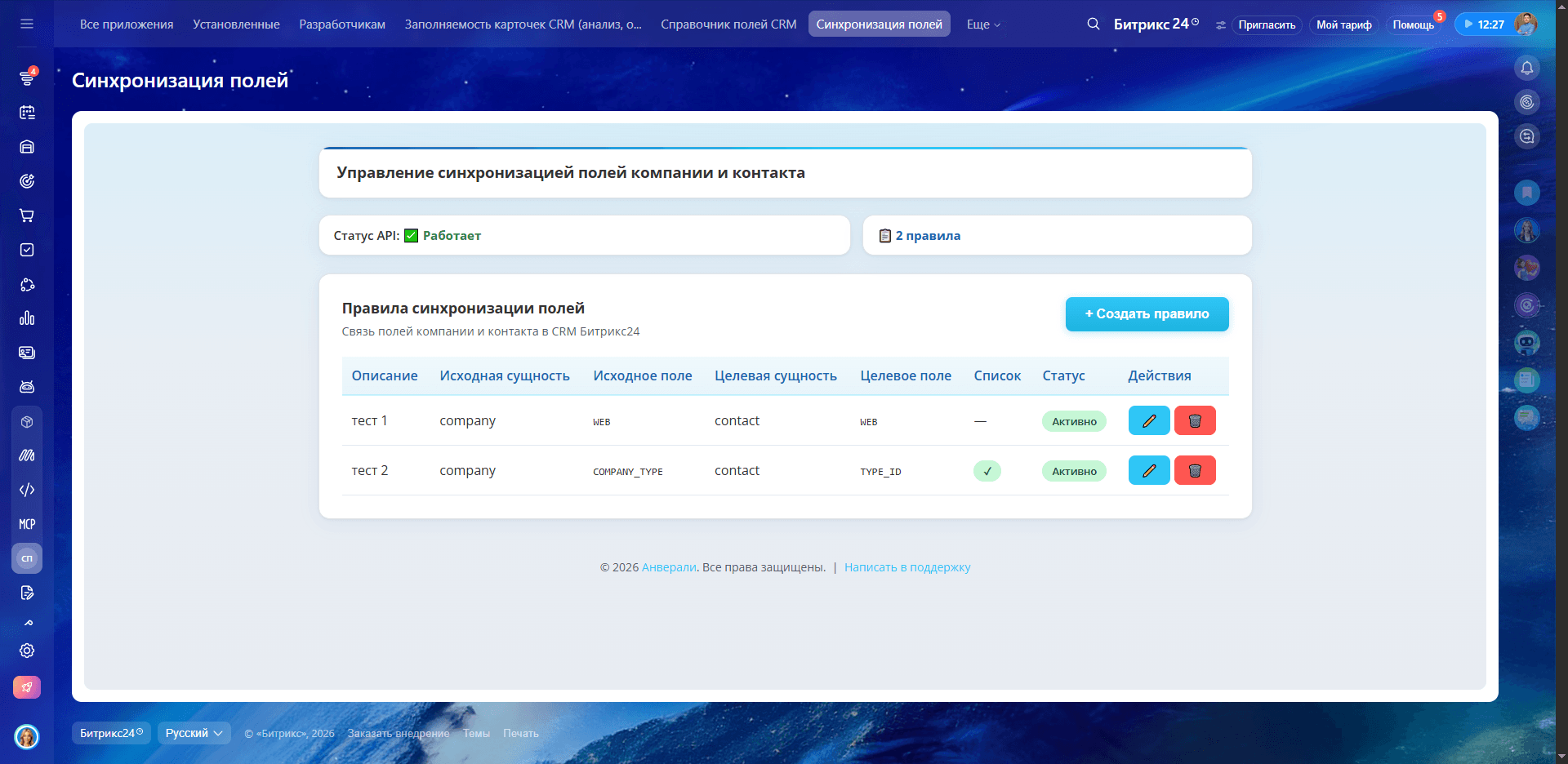This screenshot has width=1568, height=764.
Task: Open the Русский language dropdown
Action: (194, 733)
